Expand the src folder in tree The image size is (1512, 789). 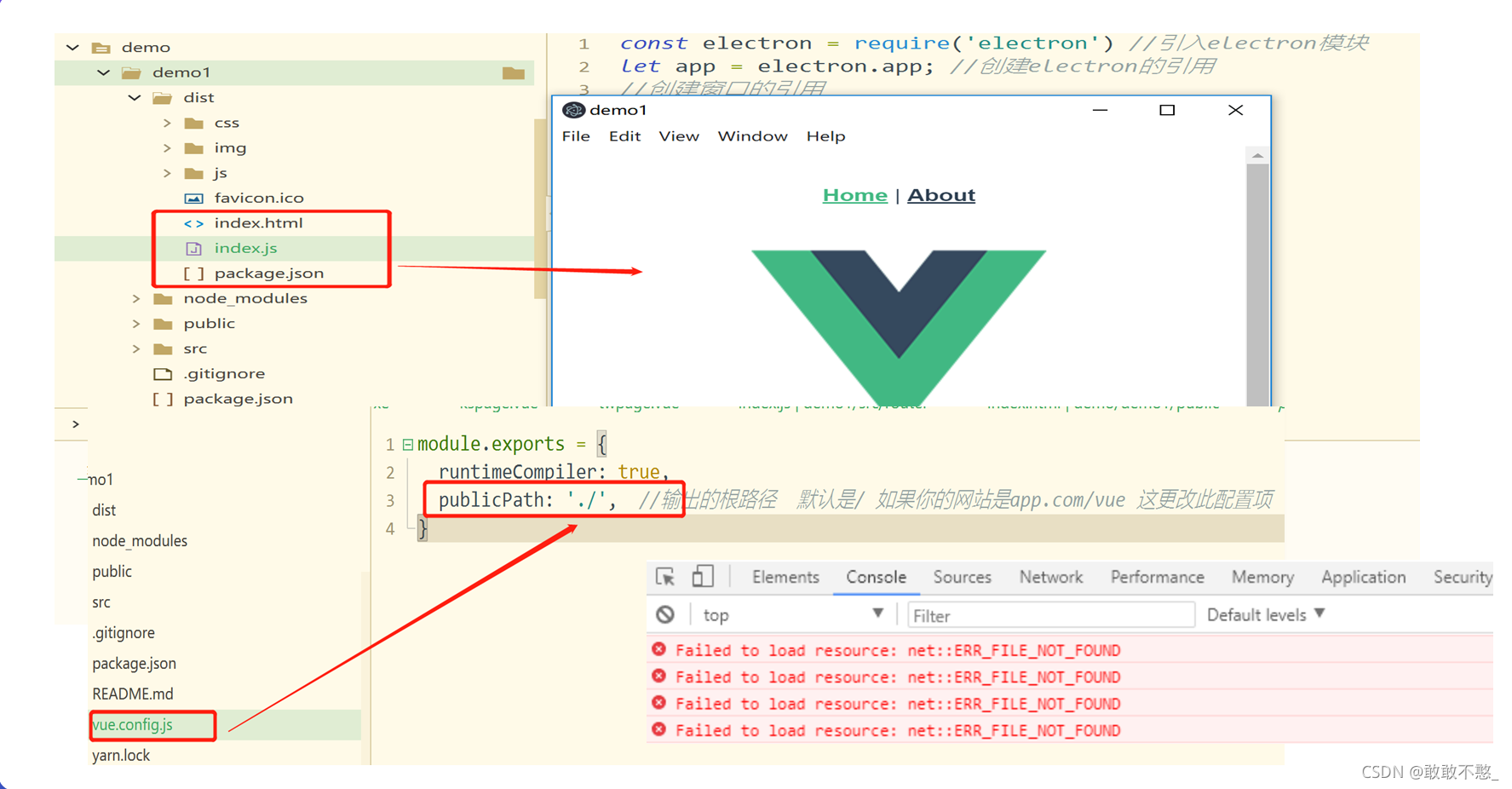coord(136,349)
